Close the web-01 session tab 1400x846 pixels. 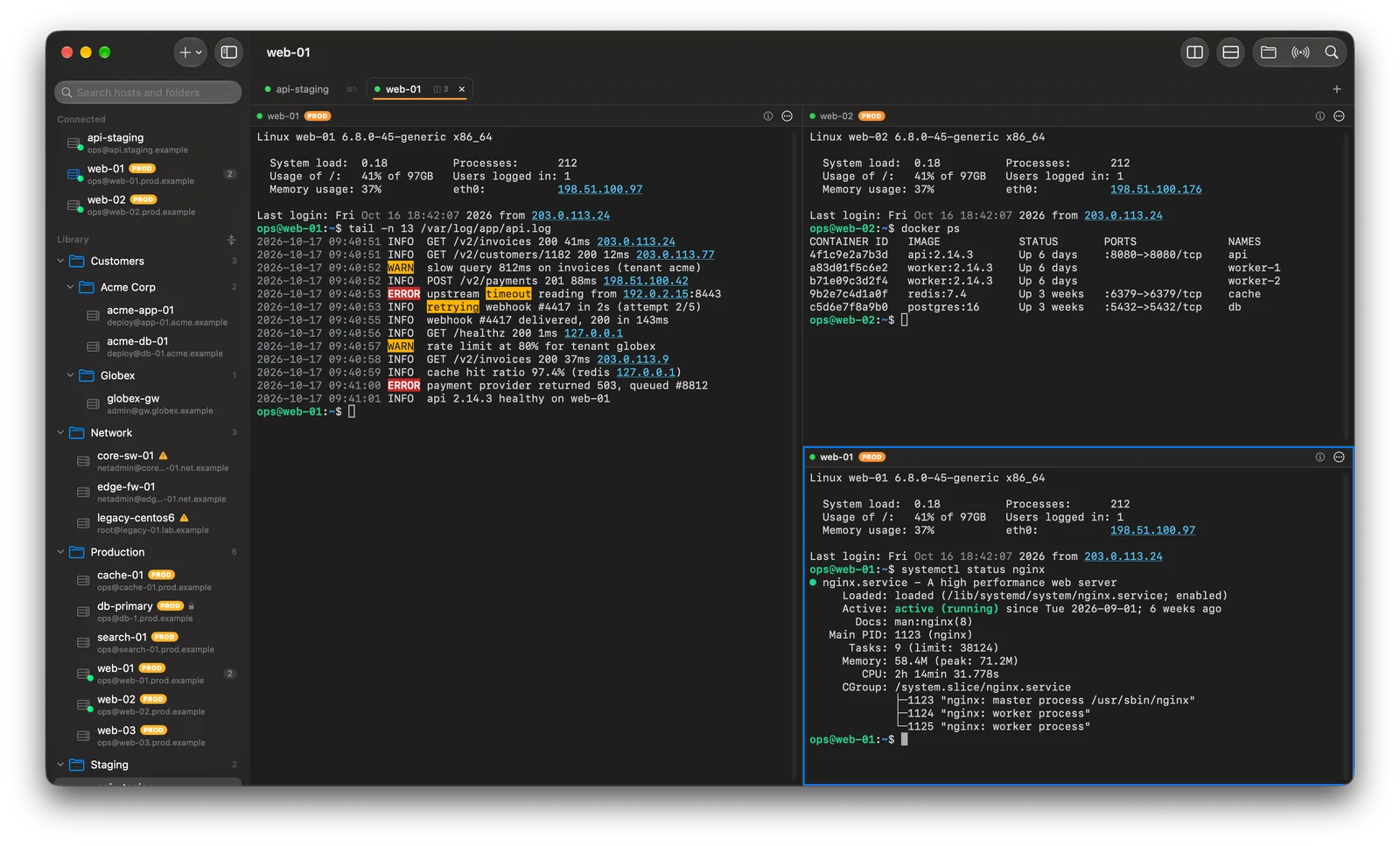coord(462,89)
